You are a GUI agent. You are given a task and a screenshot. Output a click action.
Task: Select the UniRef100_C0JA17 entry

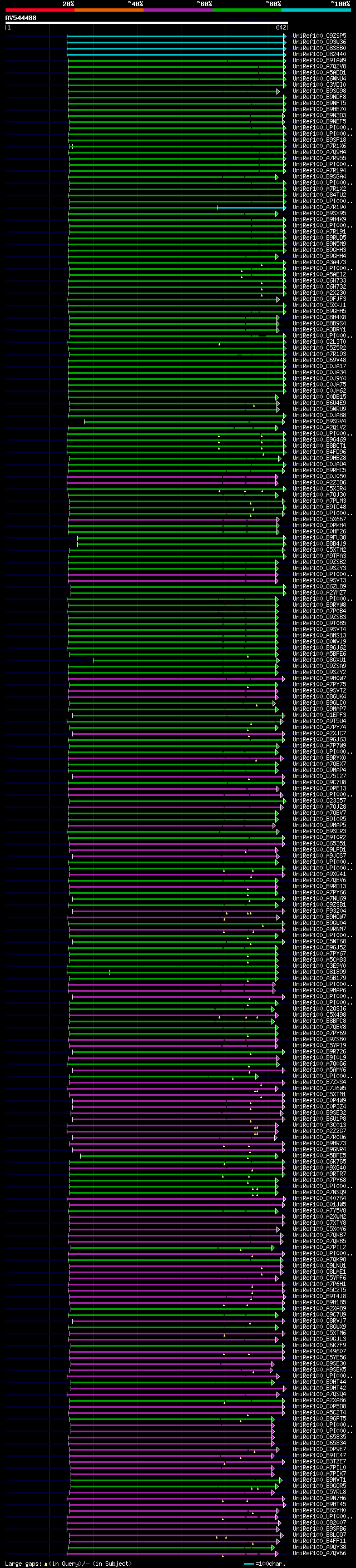319,367
